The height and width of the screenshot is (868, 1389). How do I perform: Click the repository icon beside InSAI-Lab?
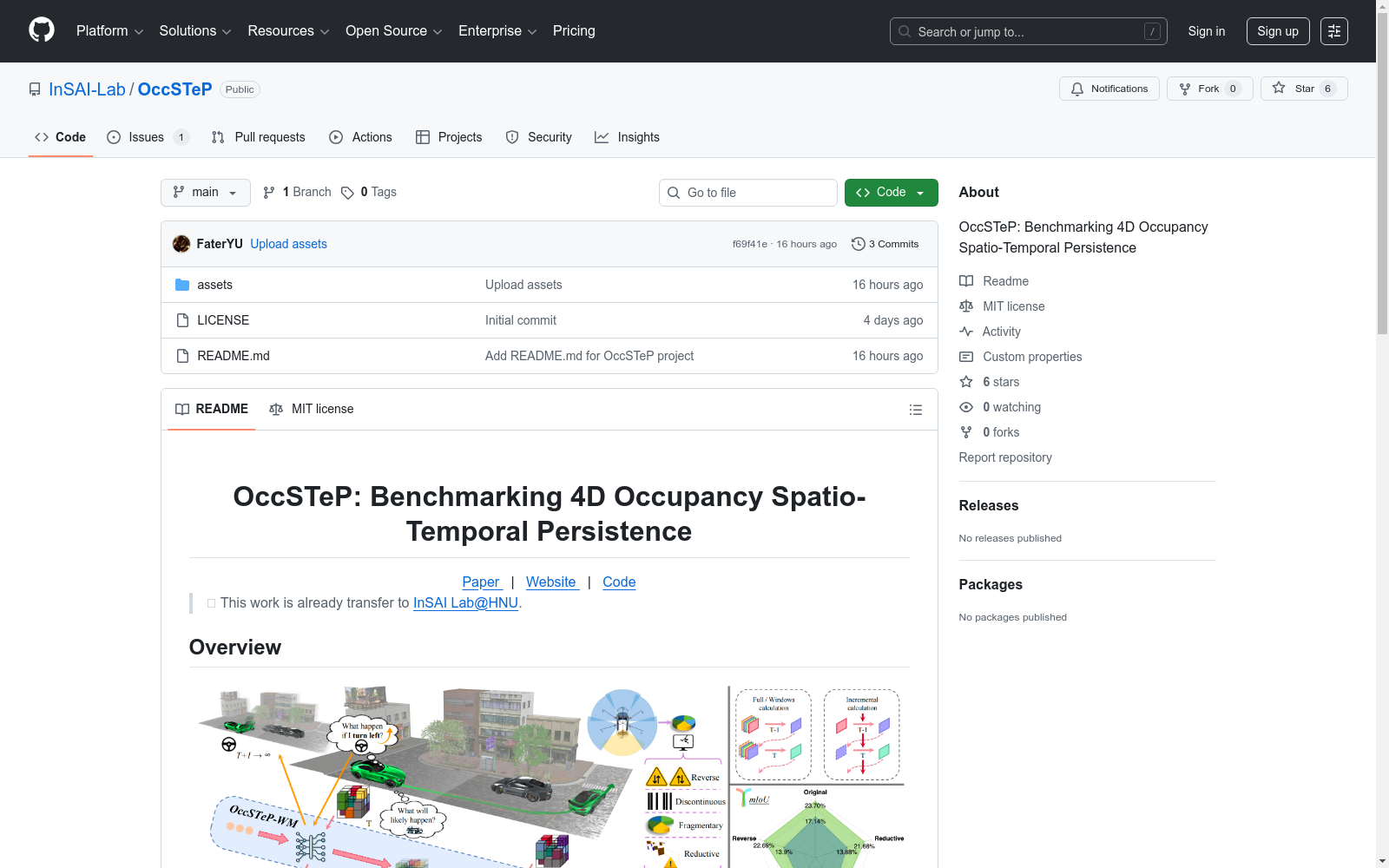35,89
